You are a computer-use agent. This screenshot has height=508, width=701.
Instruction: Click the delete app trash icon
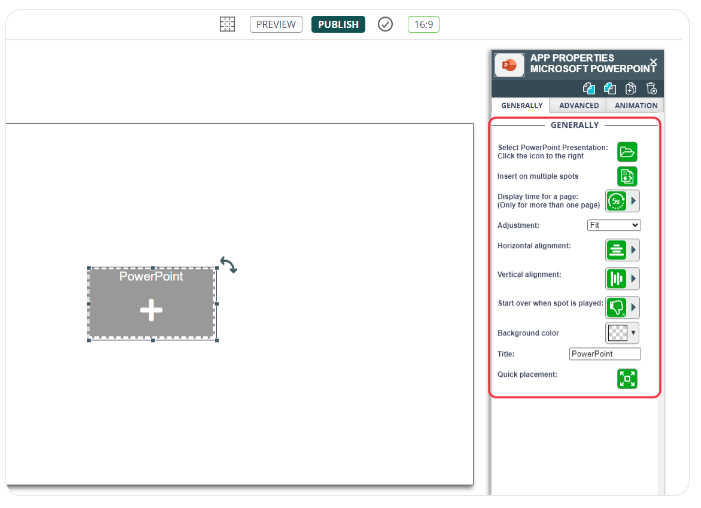coord(651,89)
